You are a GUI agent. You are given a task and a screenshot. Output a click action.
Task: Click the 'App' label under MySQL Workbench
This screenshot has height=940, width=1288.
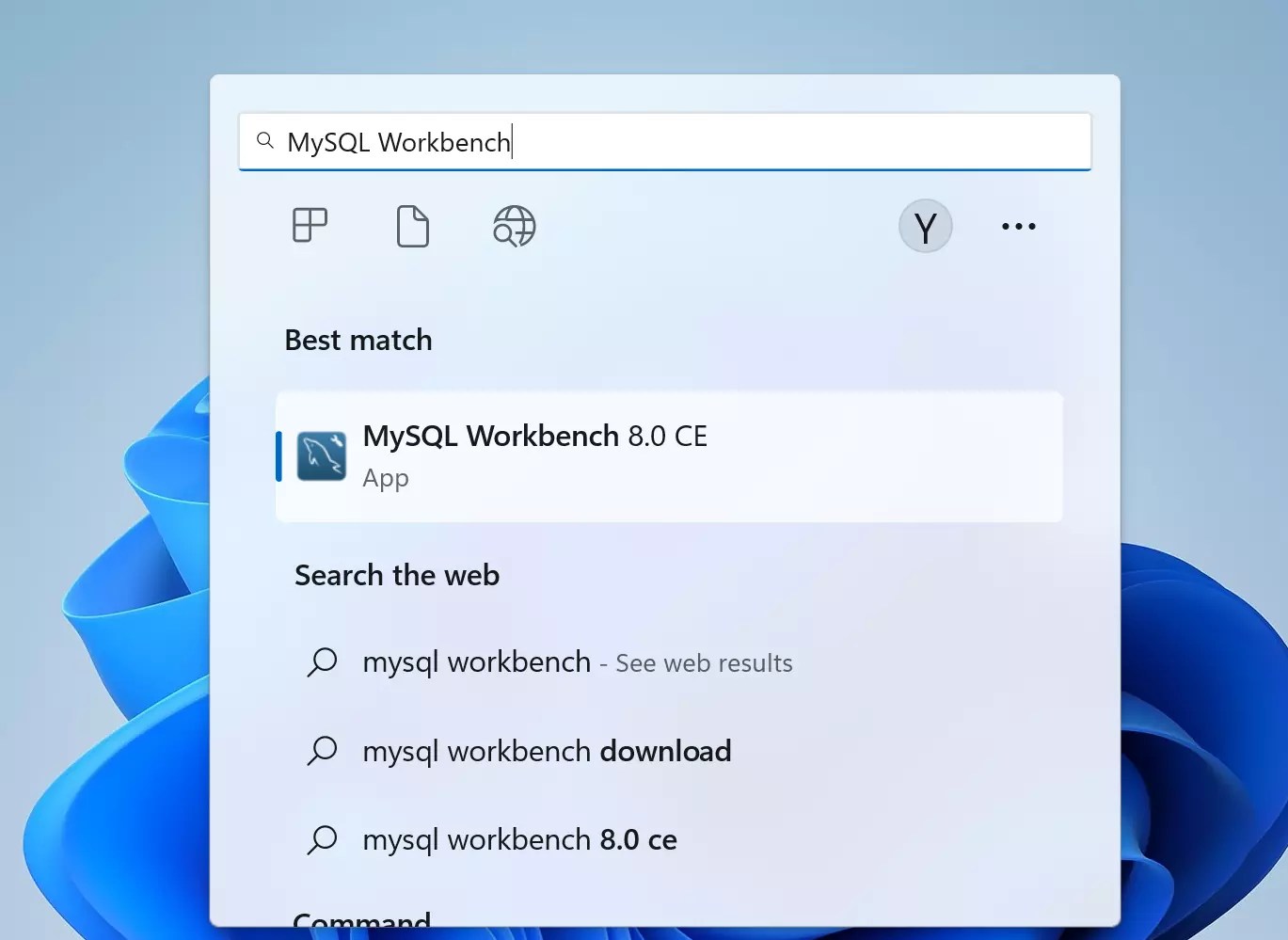(385, 478)
